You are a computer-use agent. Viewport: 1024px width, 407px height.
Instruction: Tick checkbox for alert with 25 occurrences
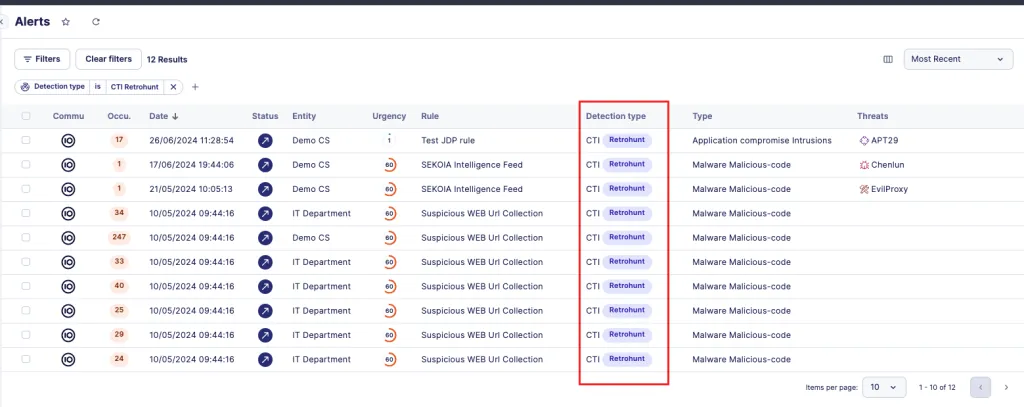25,310
